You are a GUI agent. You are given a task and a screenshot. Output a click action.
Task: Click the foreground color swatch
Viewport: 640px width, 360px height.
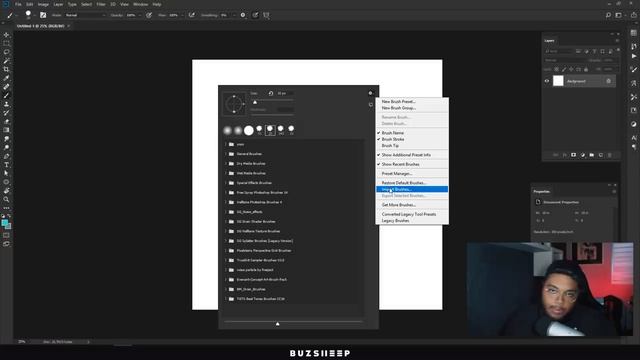[4, 223]
